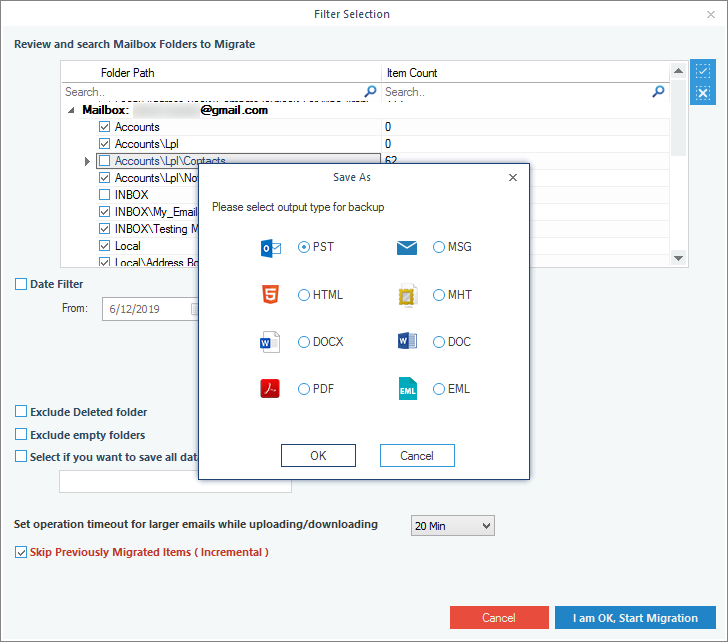The width and height of the screenshot is (728, 642).
Task: Open the operation timeout dropdown
Action: 453,526
